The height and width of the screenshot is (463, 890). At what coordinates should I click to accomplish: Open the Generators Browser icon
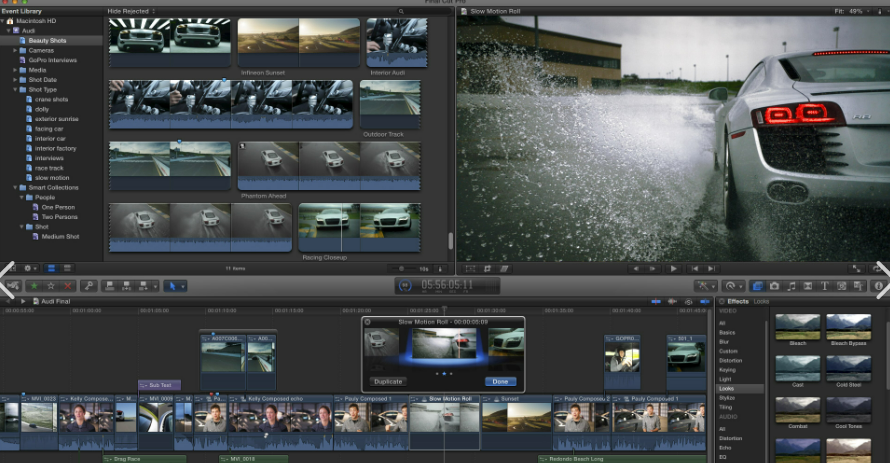click(842, 286)
